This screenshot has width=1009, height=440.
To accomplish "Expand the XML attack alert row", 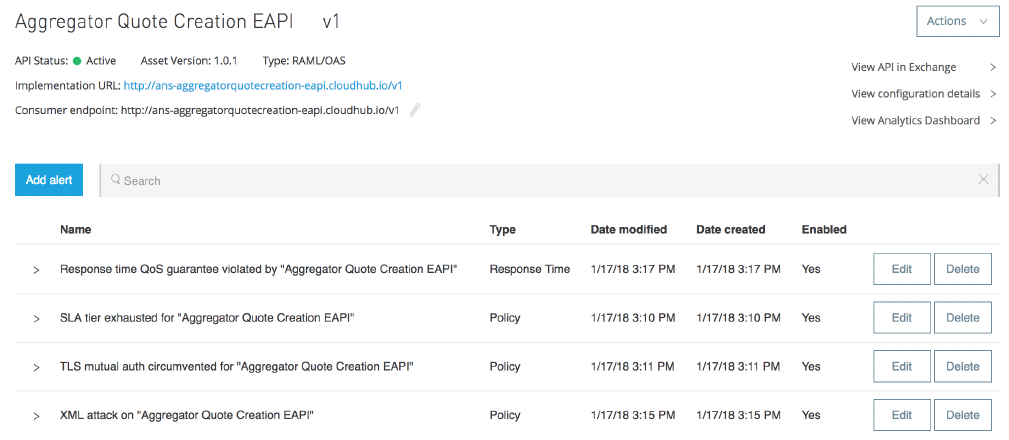I will 36,415.
